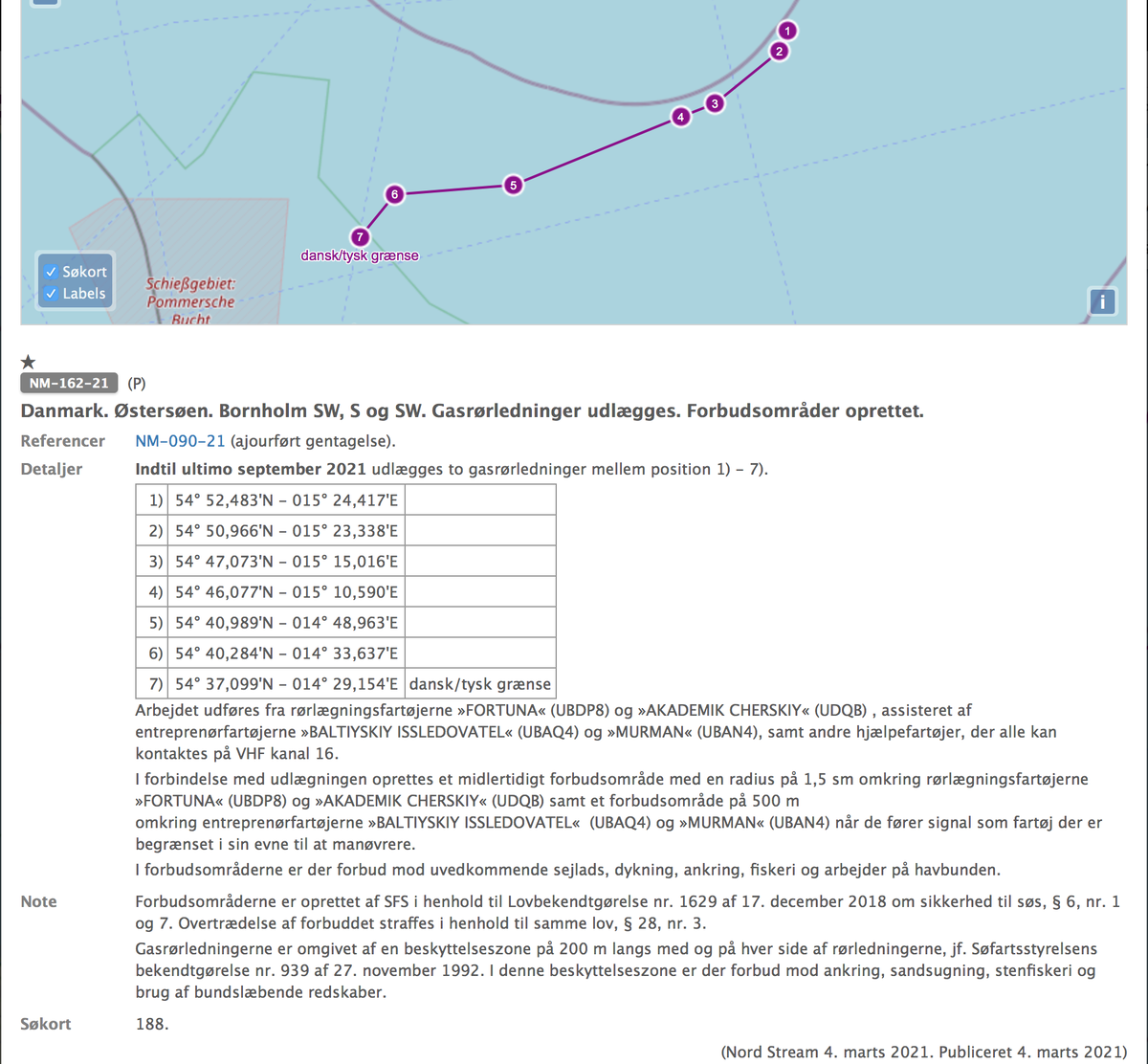The image size is (1148, 1064).
Task: Click the dansk/tysk grænse table cell
Action: (x=480, y=684)
